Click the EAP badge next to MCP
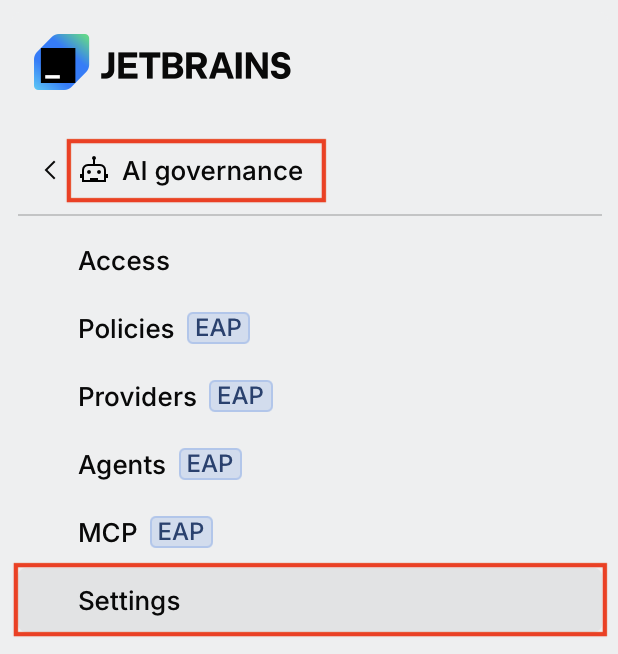 pos(181,532)
